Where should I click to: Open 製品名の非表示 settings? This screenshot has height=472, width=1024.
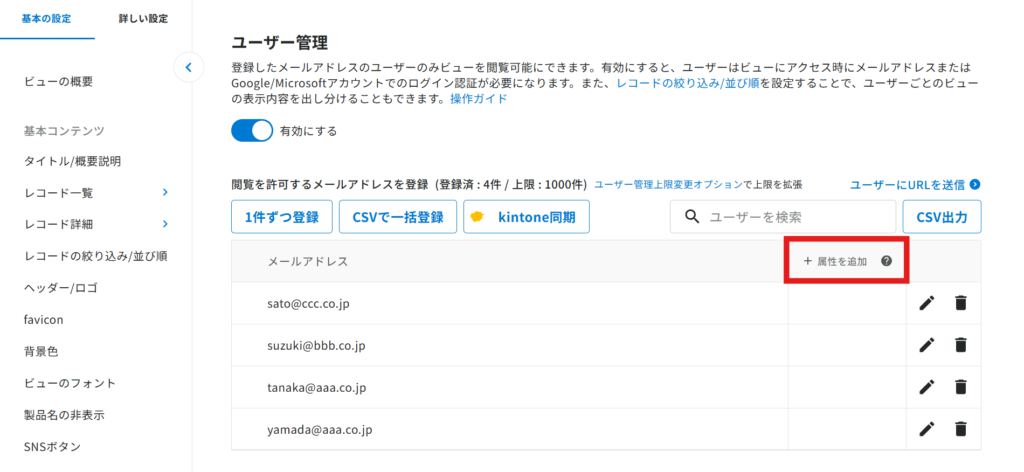pos(64,415)
